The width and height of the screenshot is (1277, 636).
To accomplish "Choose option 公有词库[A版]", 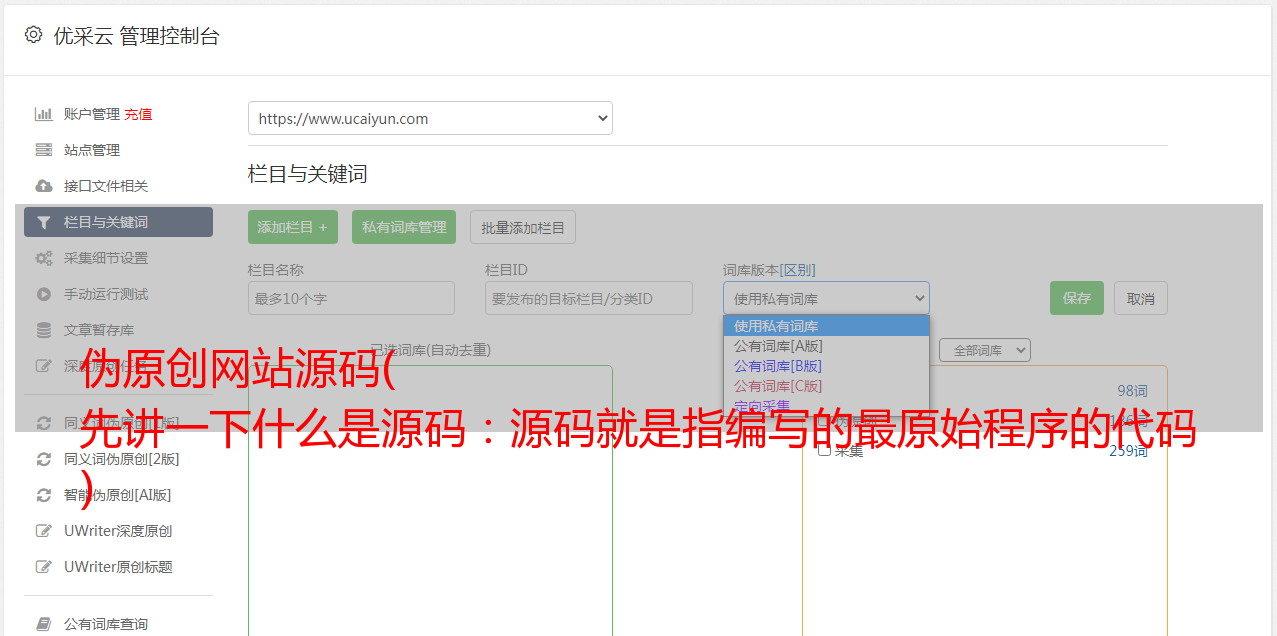I will 826,346.
